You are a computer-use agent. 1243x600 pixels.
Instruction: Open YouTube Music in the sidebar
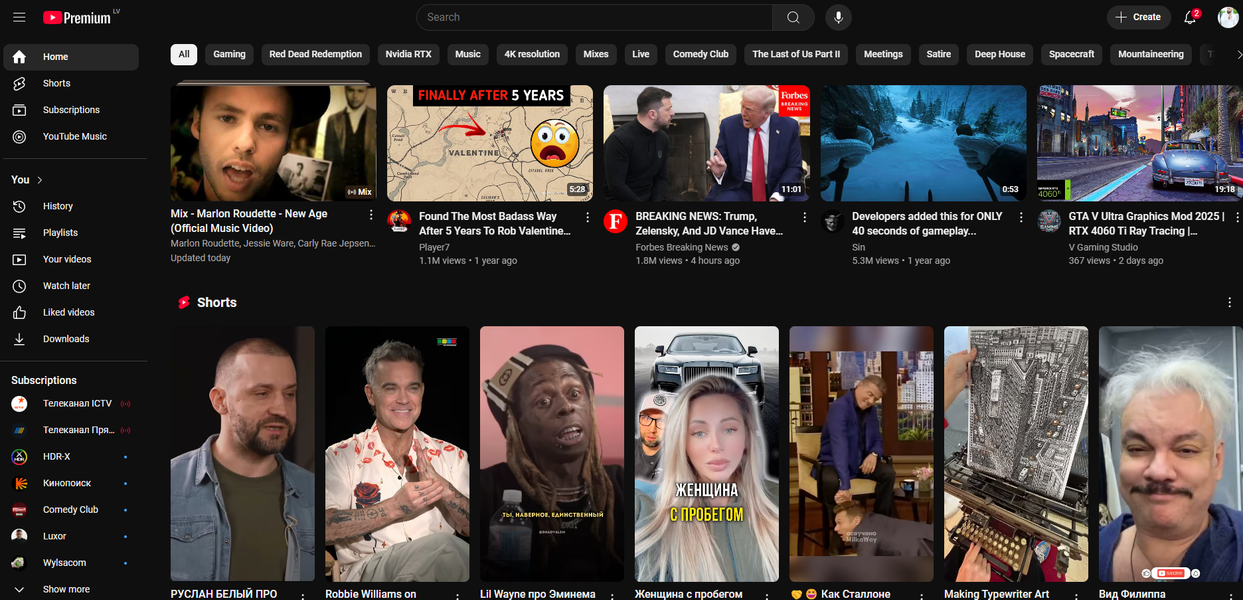[x=71, y=136]
